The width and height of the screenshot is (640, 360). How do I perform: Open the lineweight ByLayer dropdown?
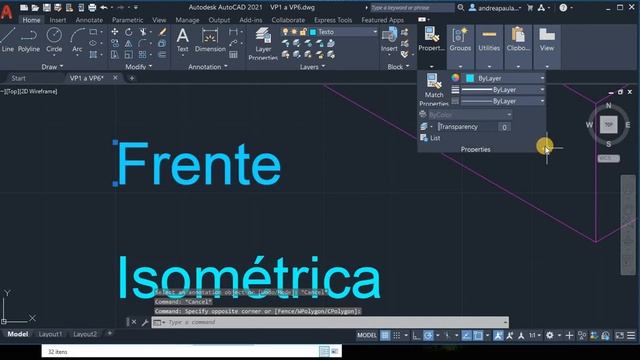click(542, 90)
